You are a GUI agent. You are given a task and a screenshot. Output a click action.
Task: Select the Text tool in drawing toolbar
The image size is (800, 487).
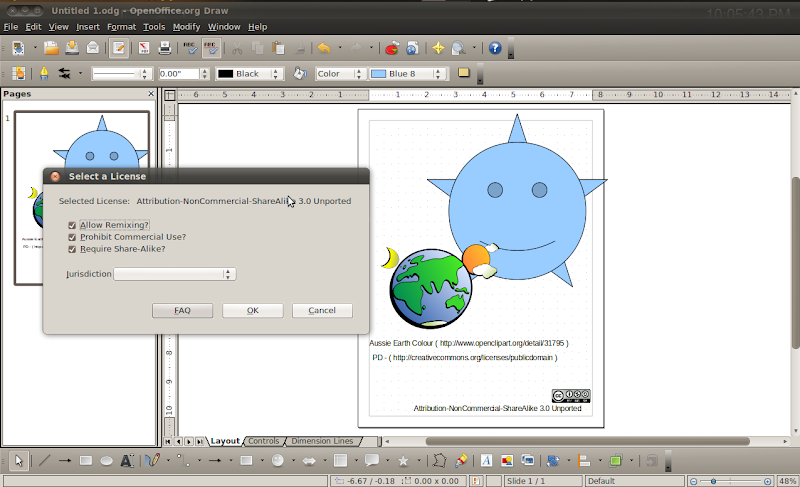coord(127,461)
